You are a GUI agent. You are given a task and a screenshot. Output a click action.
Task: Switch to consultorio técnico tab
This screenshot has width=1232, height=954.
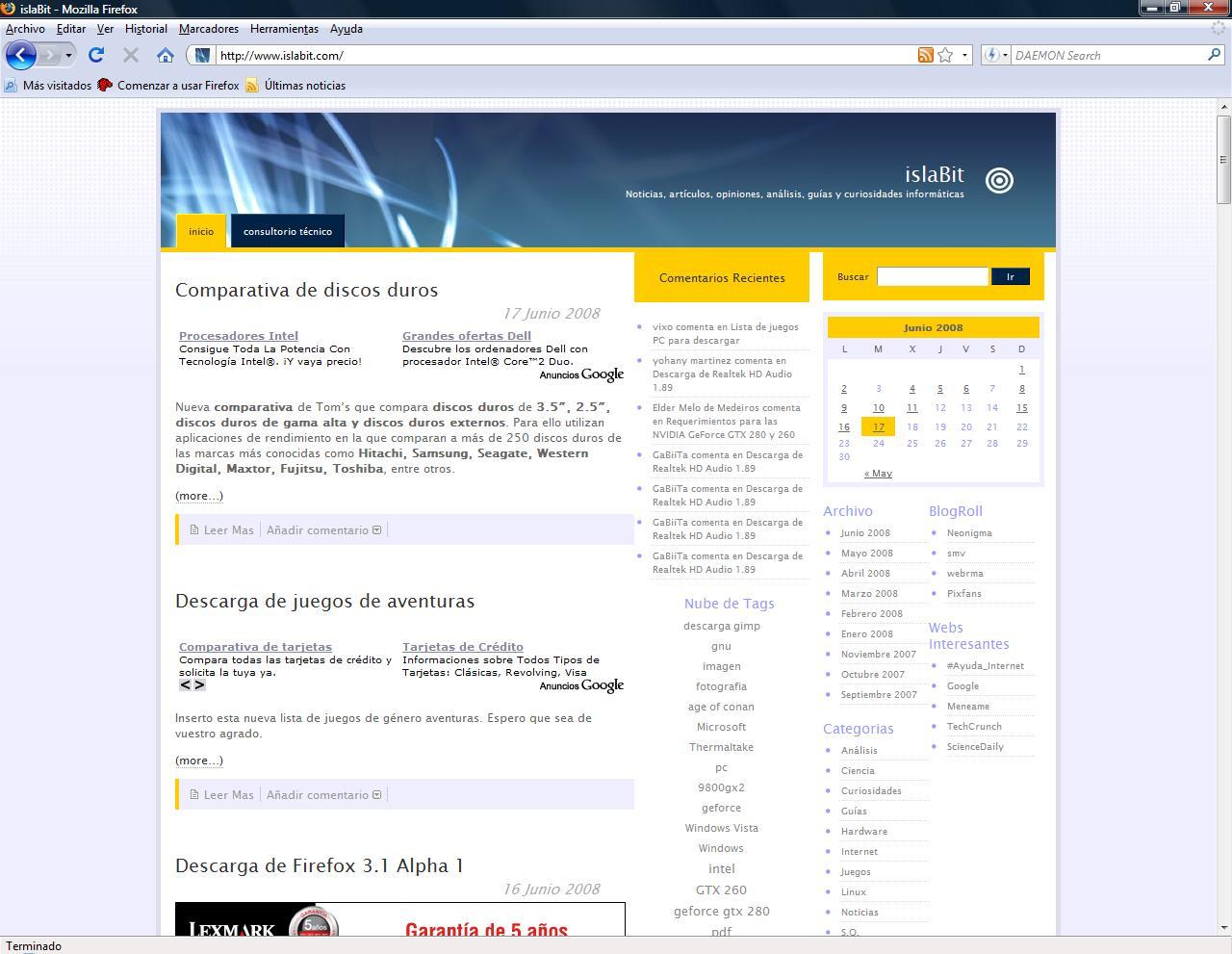[x=288, y=231]
